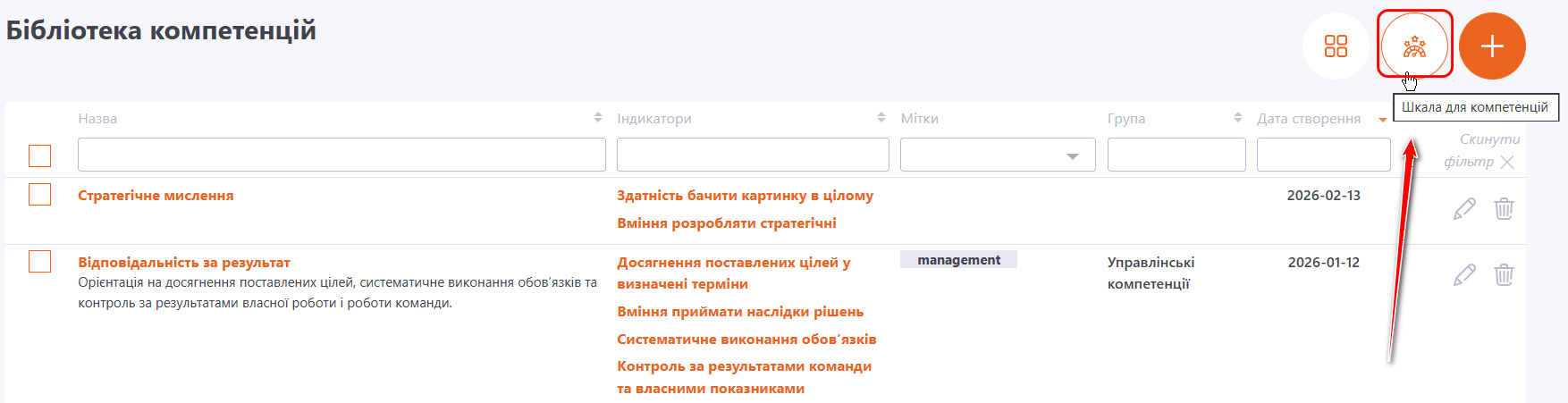Sort the Група column
This screenshot has width=1568, height=403.
point(1238,118)
